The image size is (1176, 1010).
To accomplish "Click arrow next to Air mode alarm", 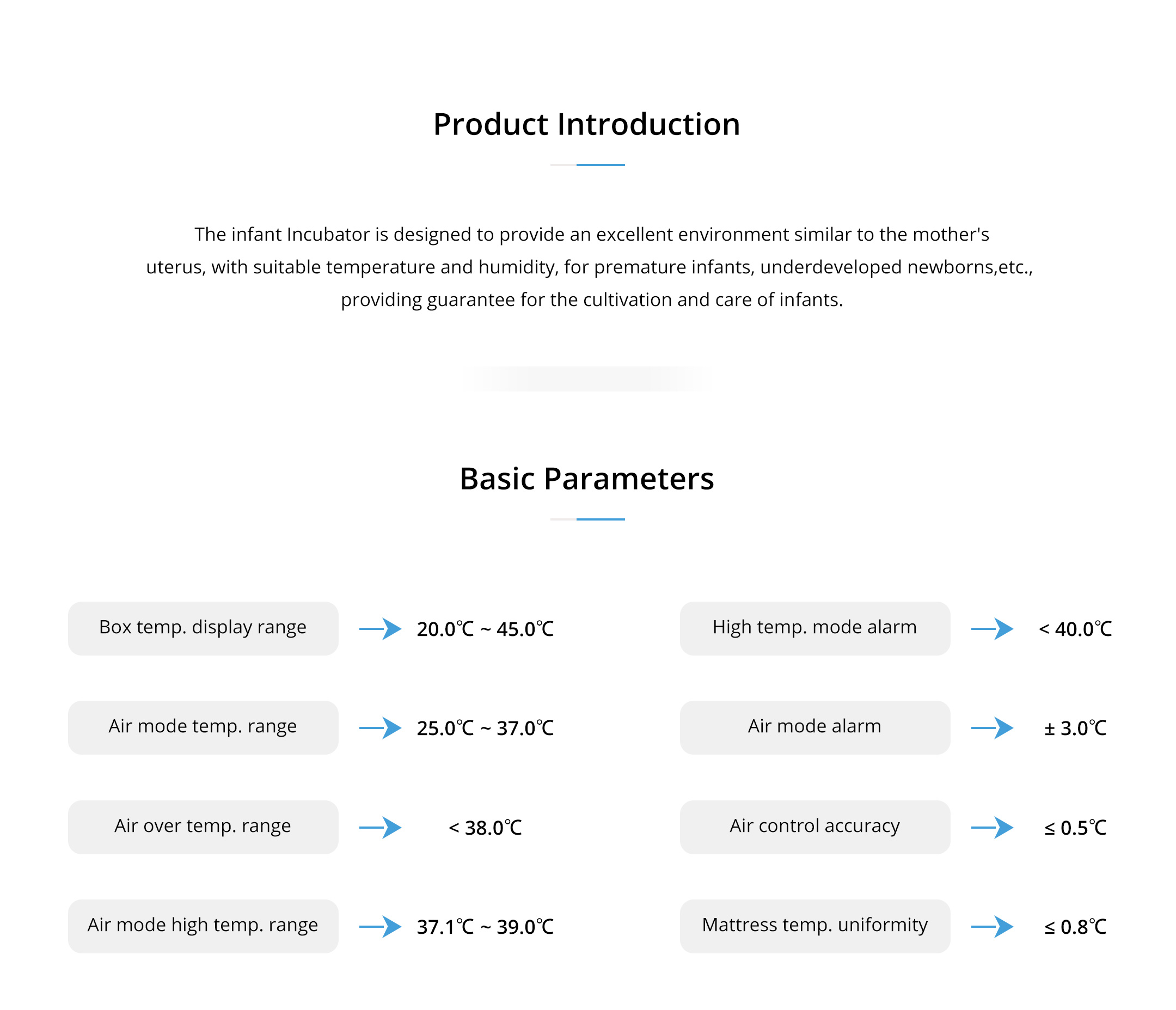I will 992,728.
